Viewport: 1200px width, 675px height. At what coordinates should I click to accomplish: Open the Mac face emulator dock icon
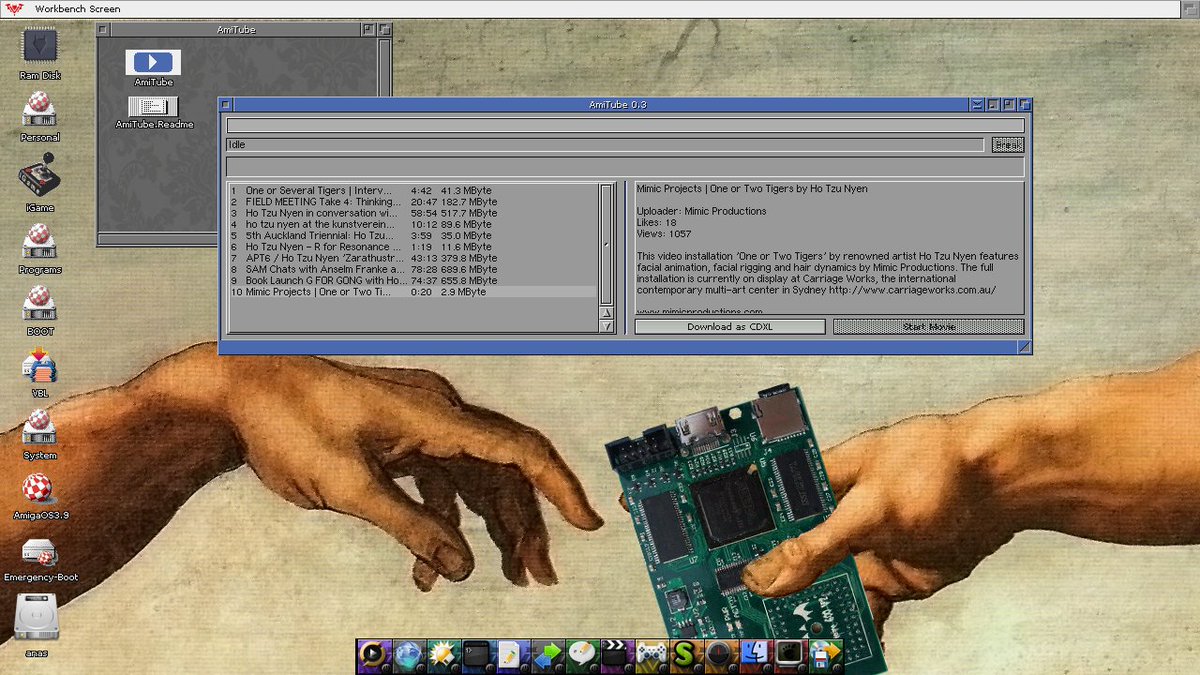(755, 654)
